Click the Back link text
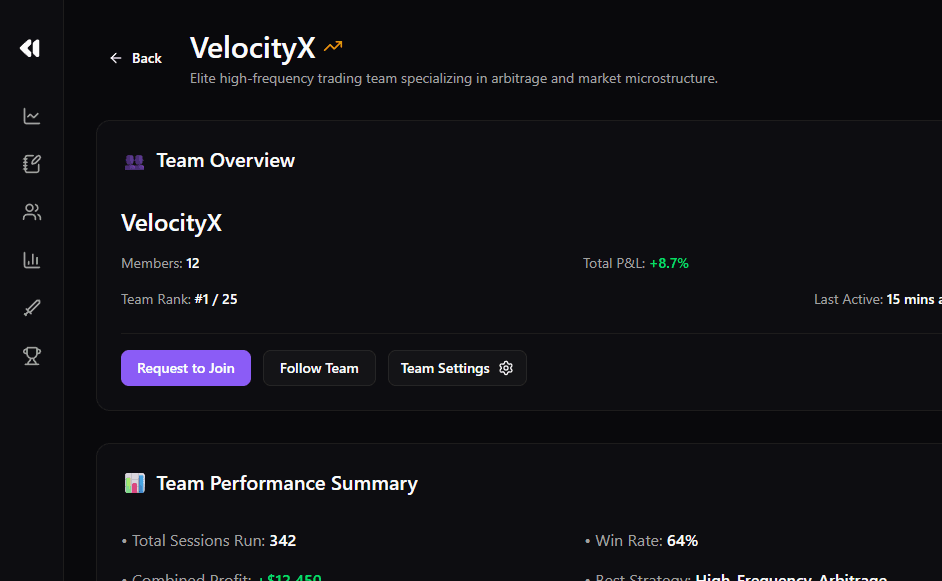The width and height of the screenshot is (942, 581). 147,58
